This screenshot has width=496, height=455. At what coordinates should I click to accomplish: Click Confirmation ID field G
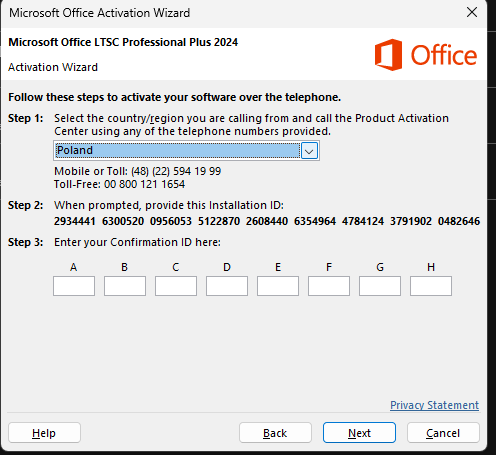[380, 286]
